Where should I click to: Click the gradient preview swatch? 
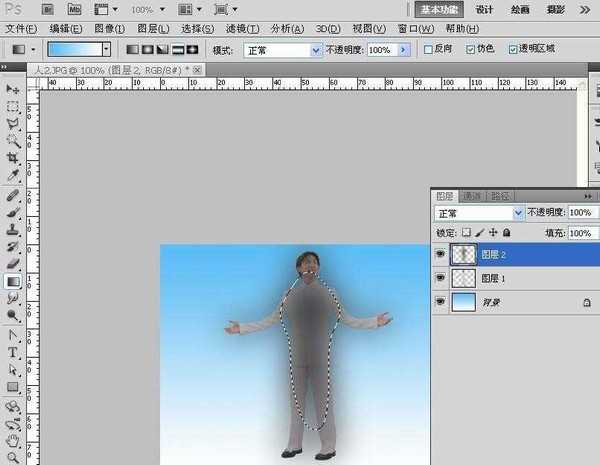pyautogui.click(x=73, y=49)
